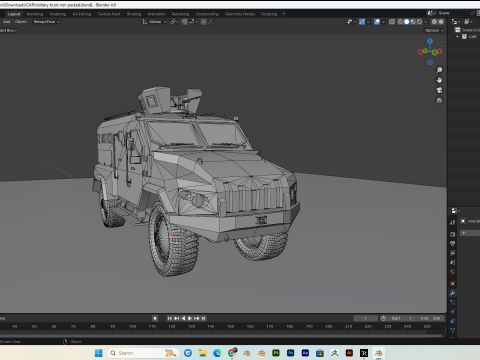Image resolution: width=480 pixels, height=360 pixels.
Task: Jump to the first frame in timeline
Action: (x=170, y=318)
